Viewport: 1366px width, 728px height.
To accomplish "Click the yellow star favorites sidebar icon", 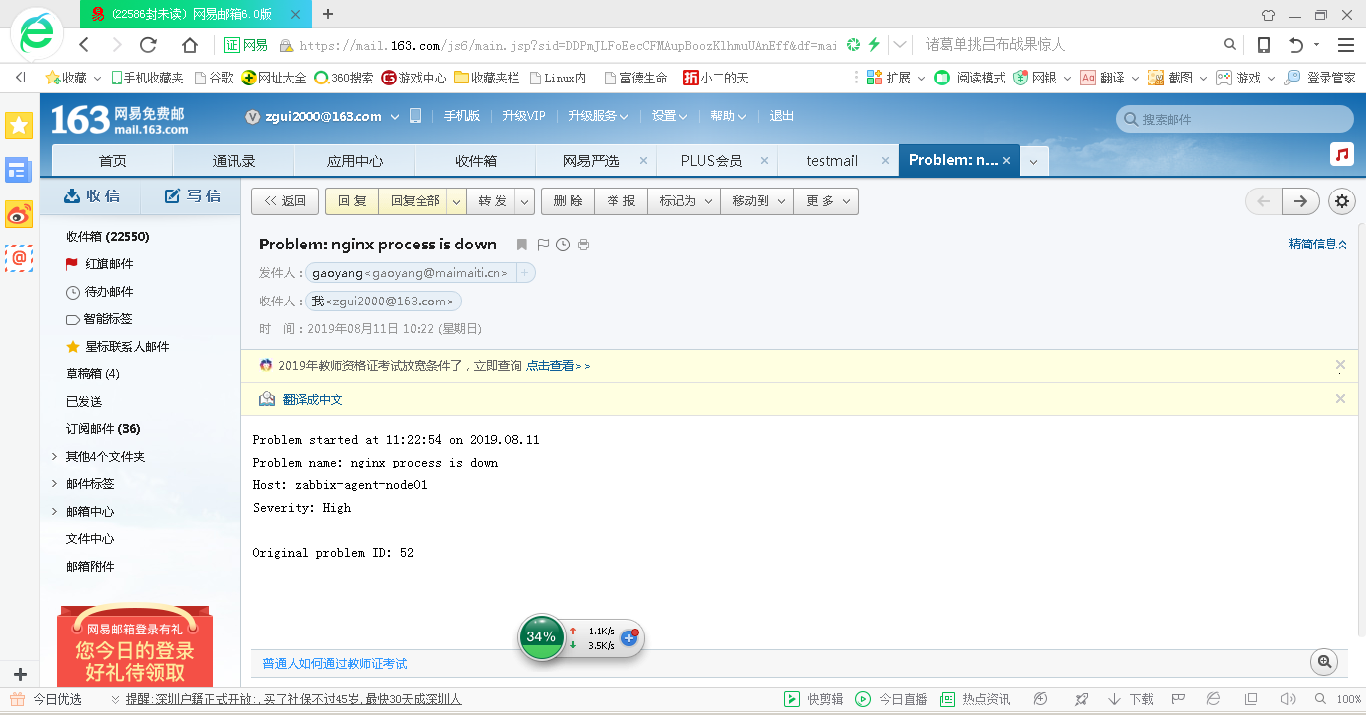I will point(19,125).
